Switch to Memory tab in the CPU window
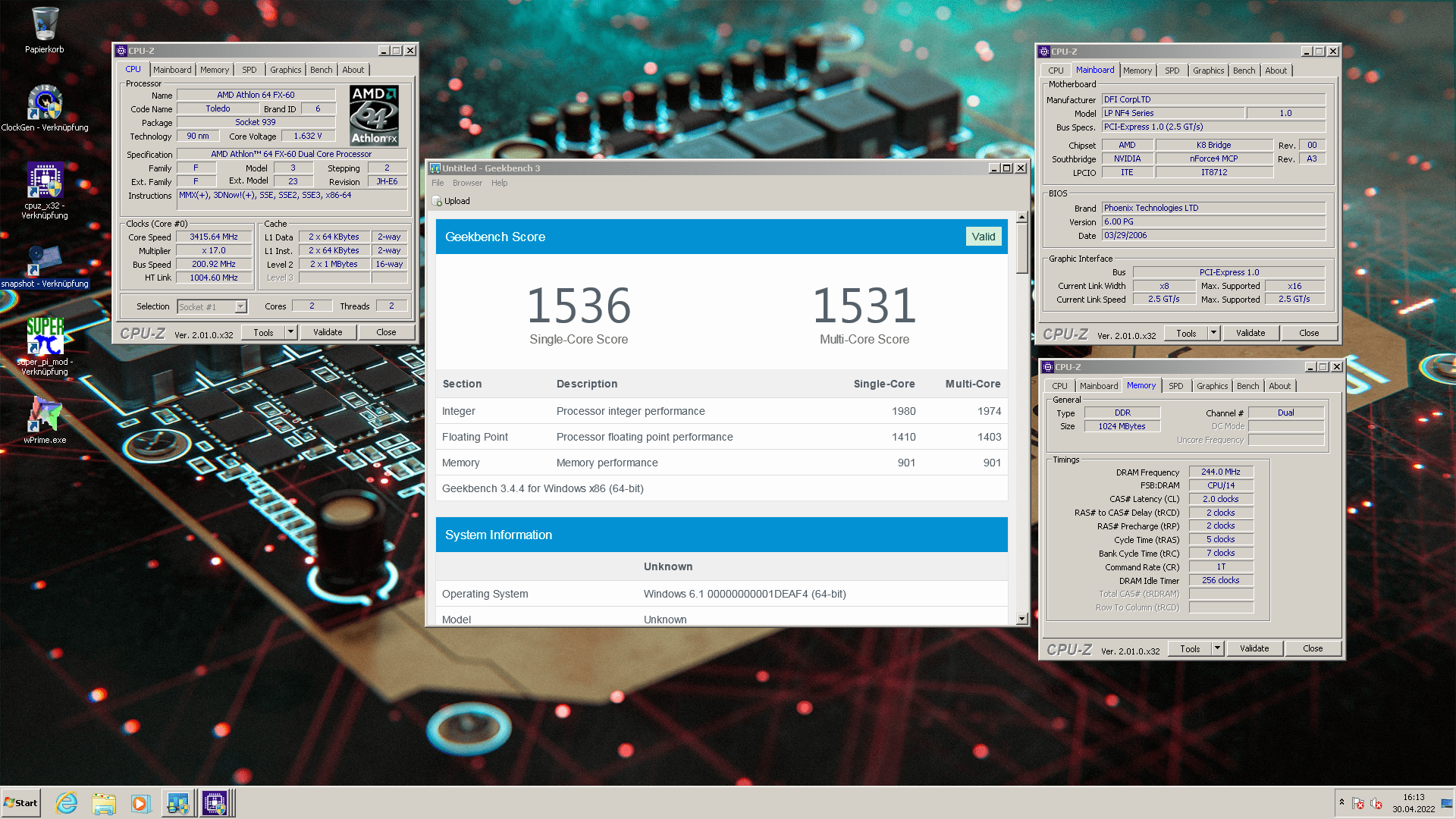1456x819 pixels. point(215,70)
